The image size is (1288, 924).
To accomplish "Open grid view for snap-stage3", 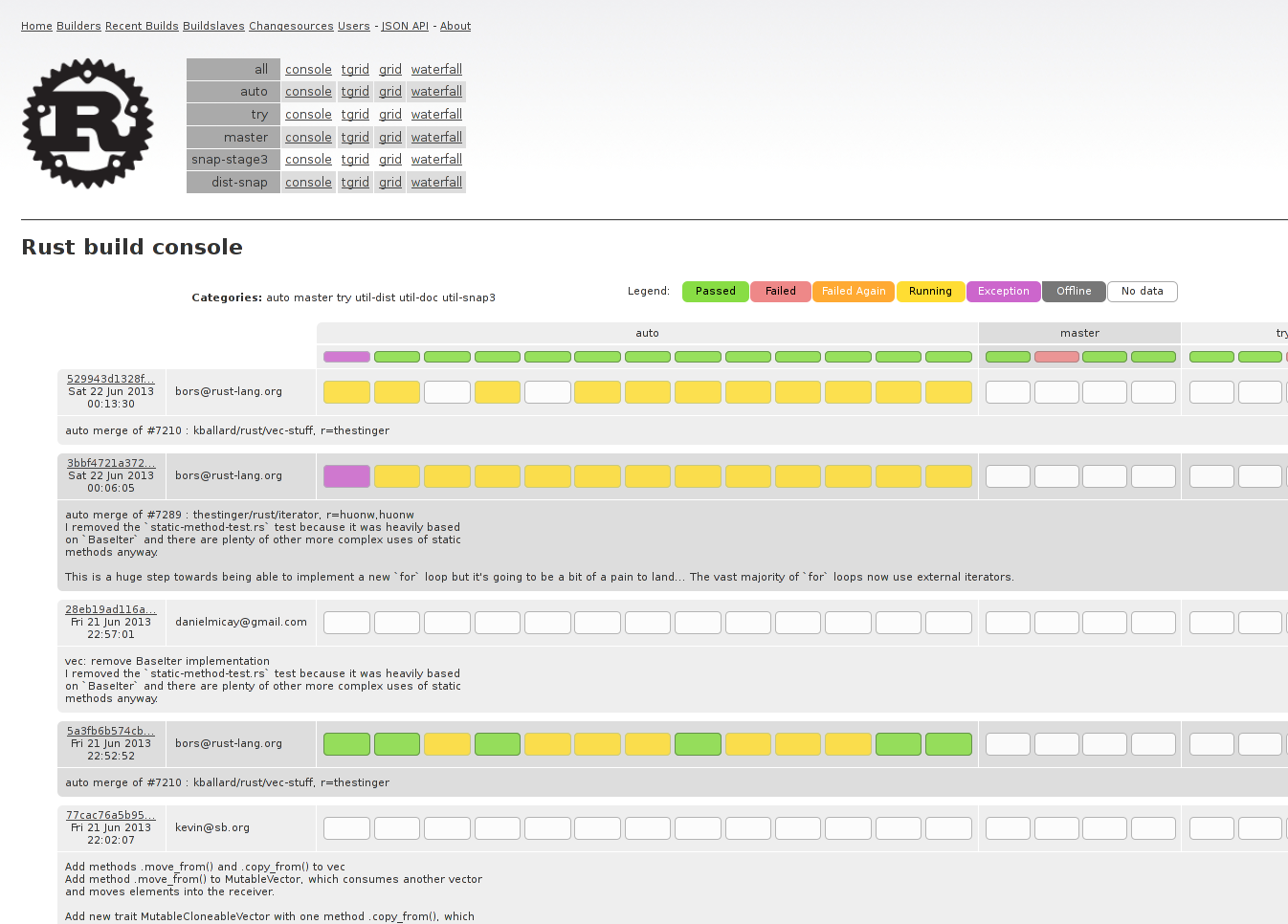I will pyautogui.click(x=390, y=160).
